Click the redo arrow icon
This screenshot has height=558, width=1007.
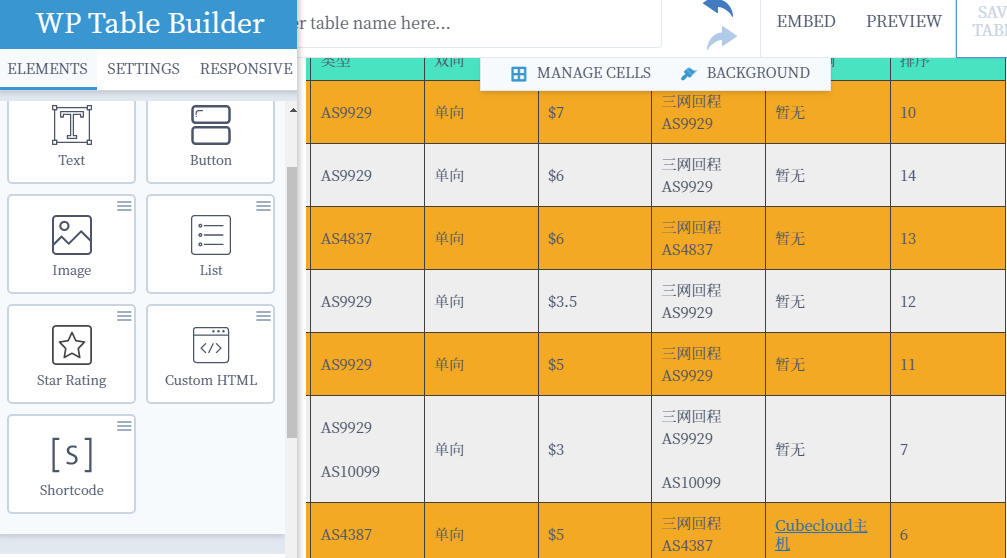(x=721, y=38)
